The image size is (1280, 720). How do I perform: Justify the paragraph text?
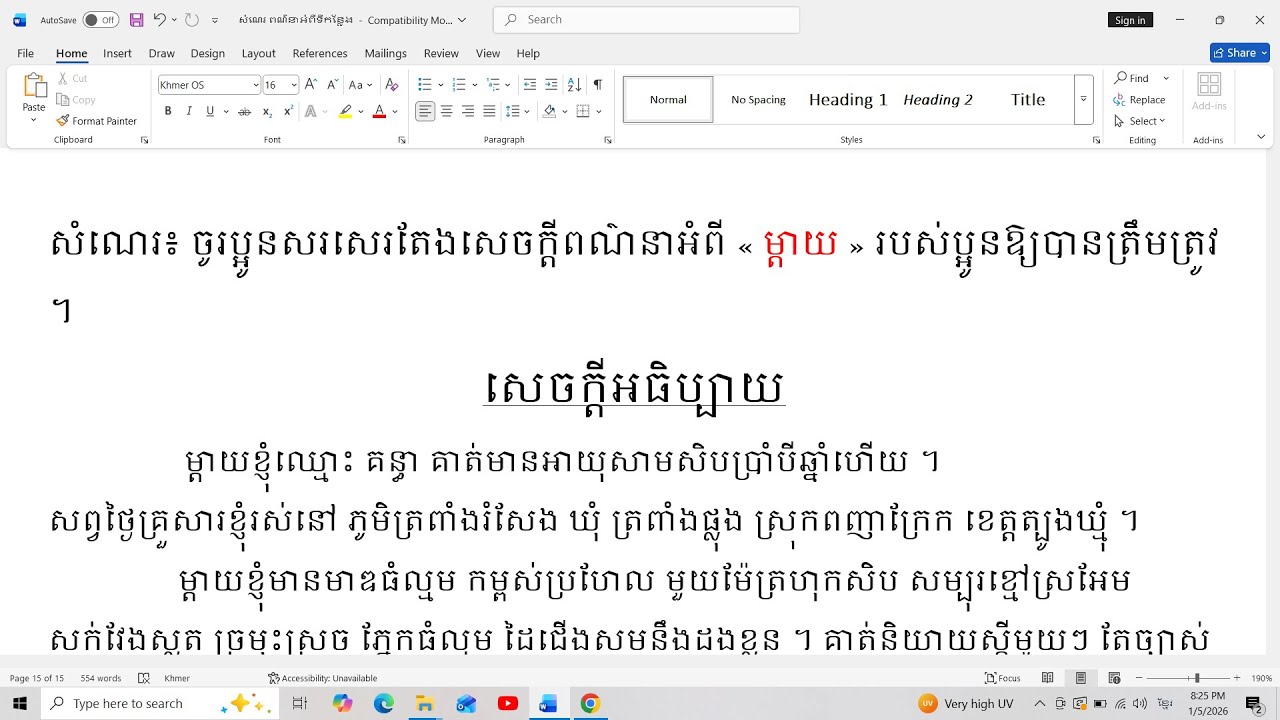click(x=489, y=111)
